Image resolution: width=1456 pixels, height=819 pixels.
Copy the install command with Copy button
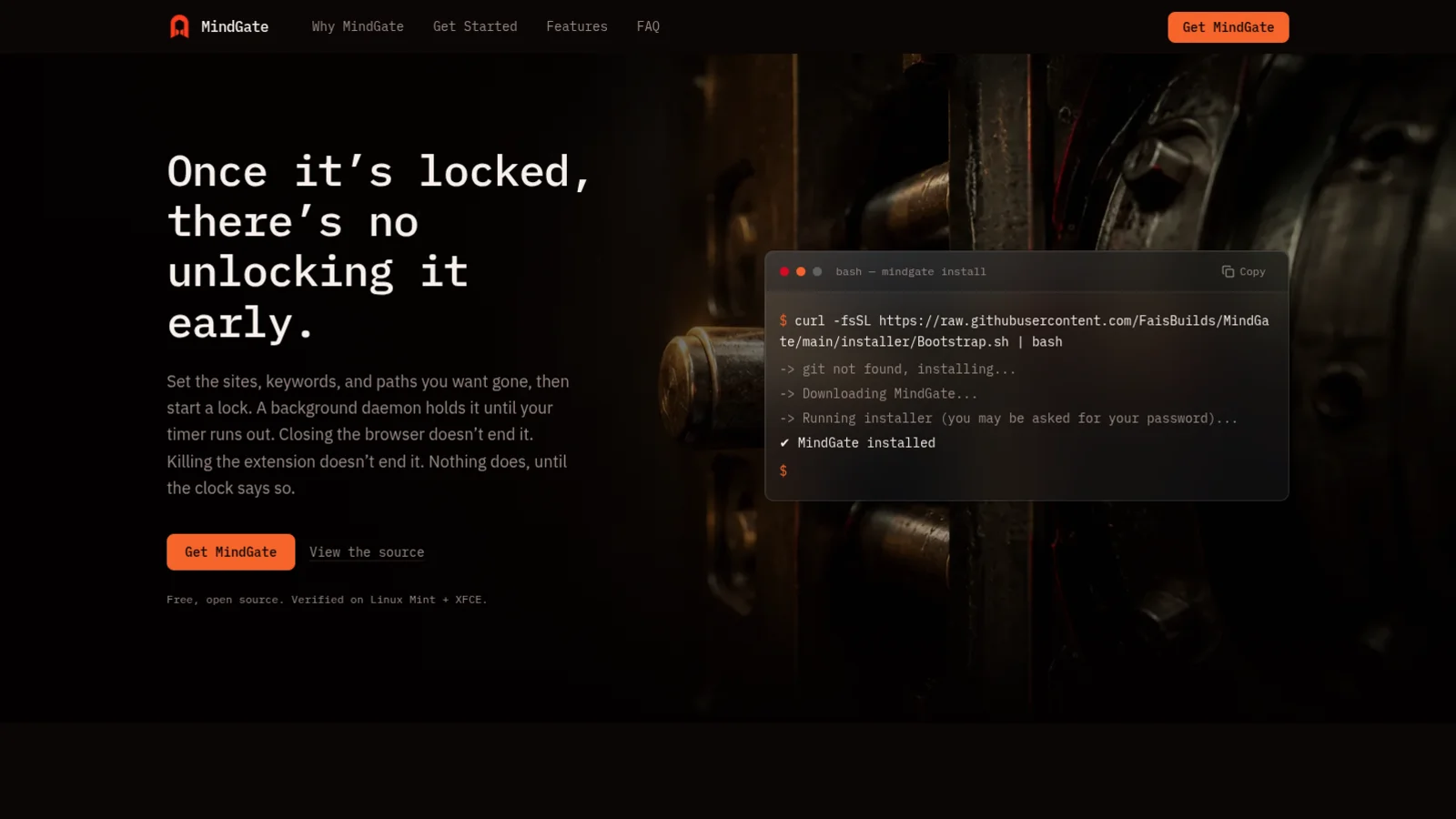point(1243,271)
